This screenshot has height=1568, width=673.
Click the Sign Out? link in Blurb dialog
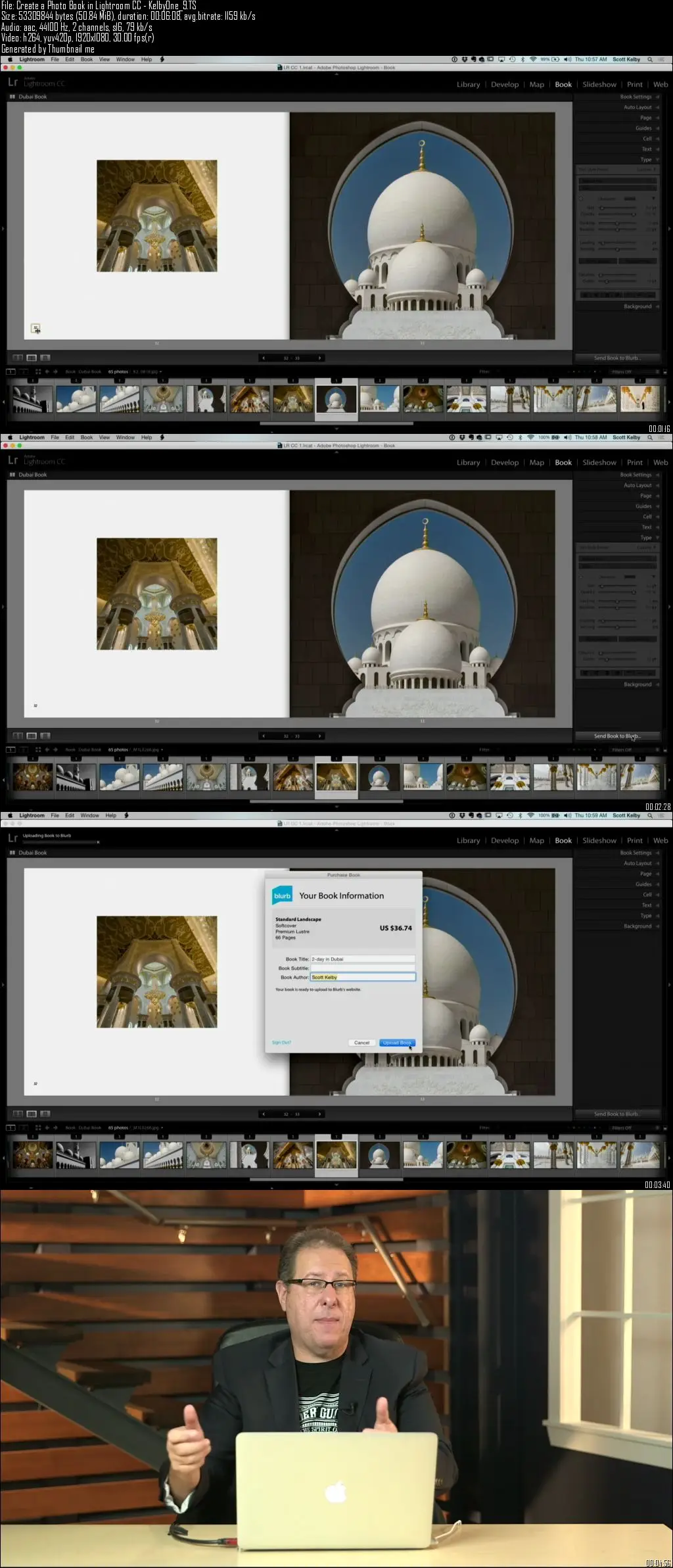point(281,1043)
